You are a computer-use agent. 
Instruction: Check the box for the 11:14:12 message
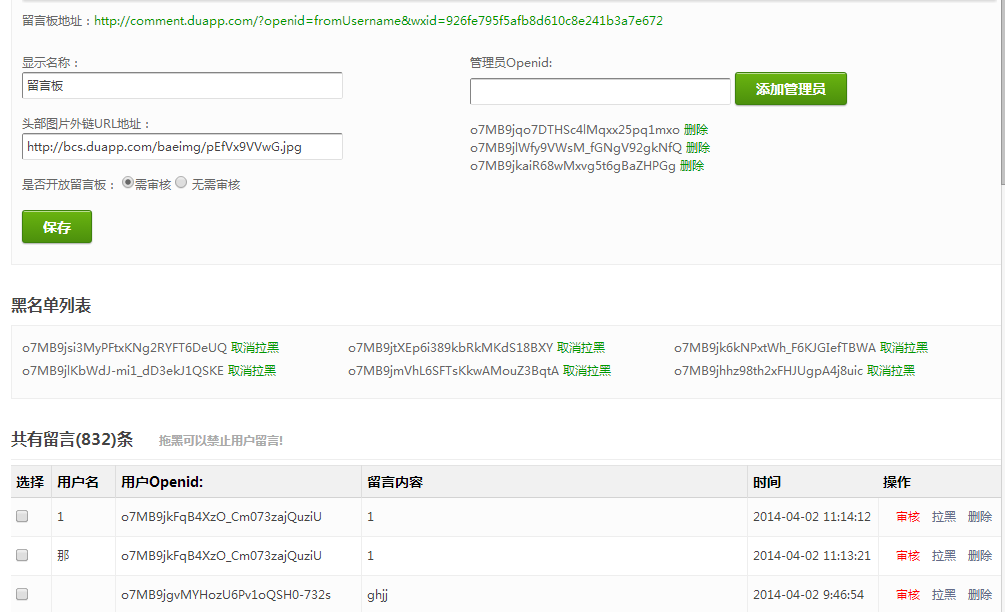click(22, 517)
